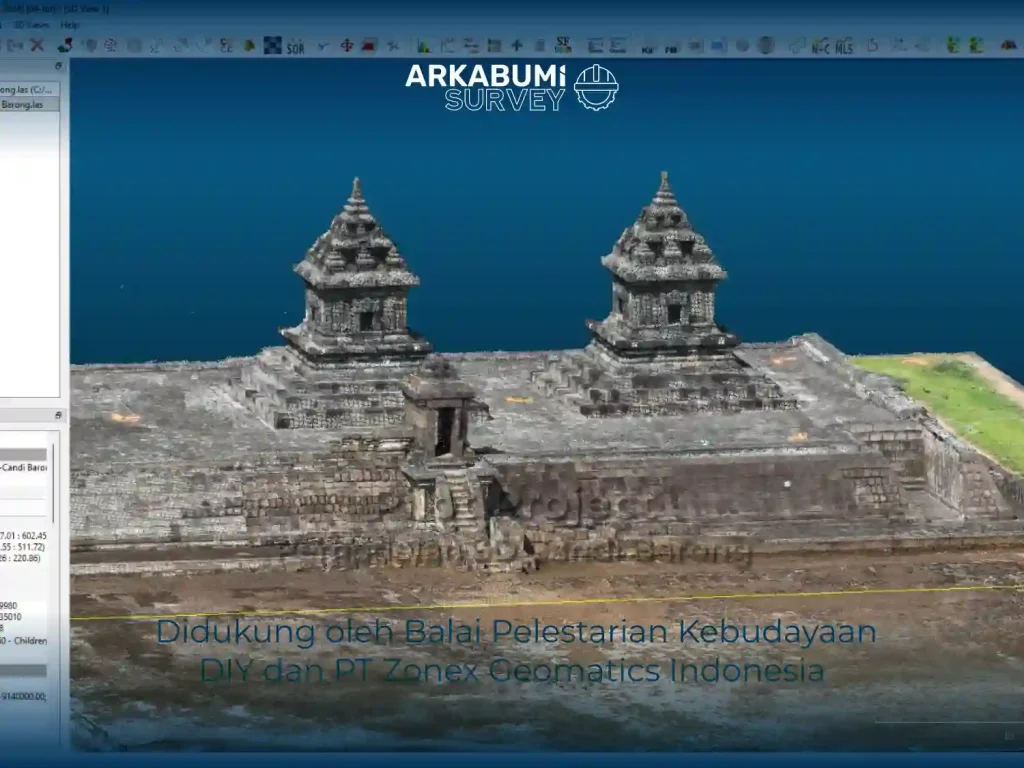Click the FM toolbar icon

tap(671, 48)
